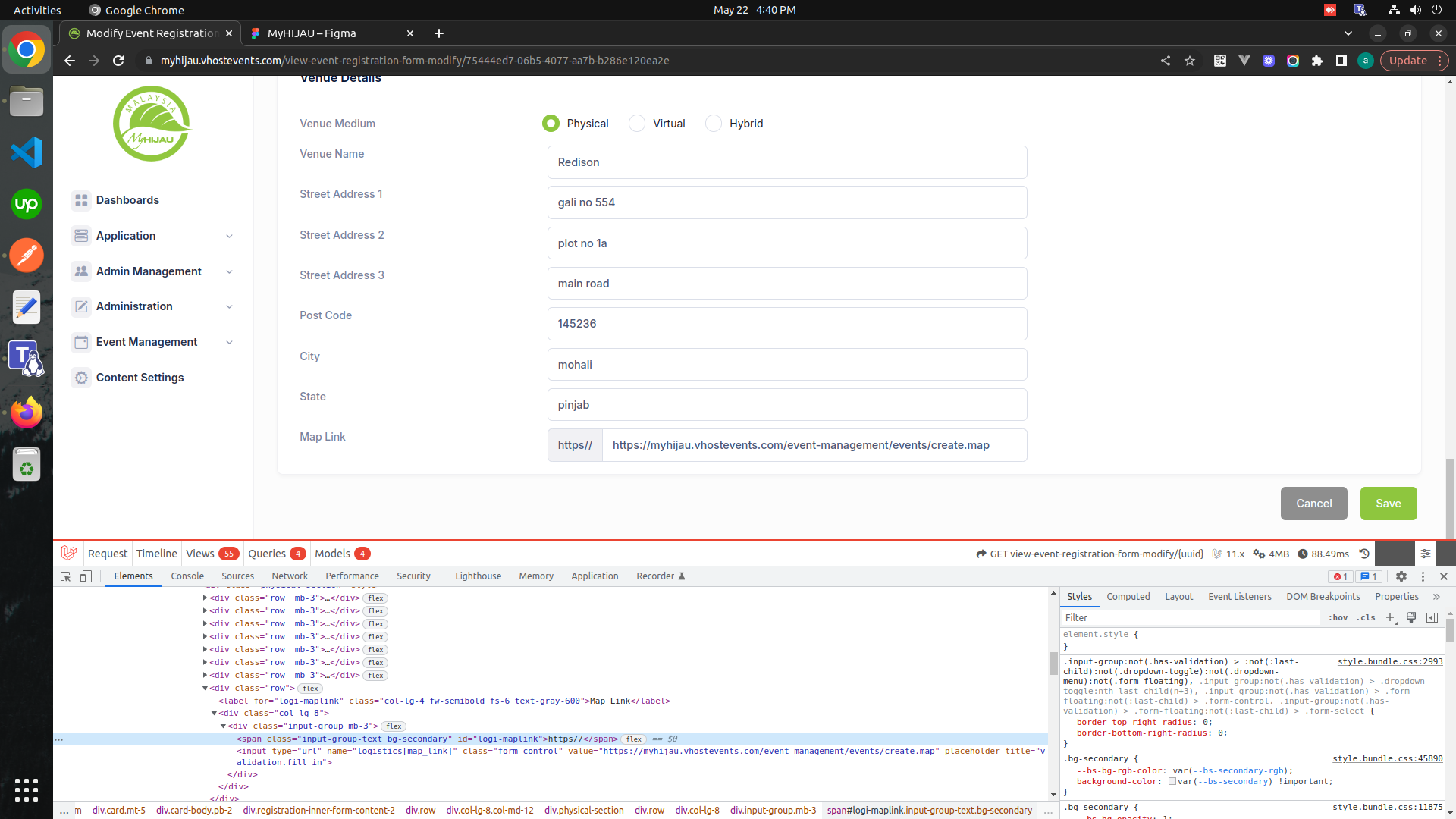Collapse the div class row node in Elements

pyautogui.click(x=205, y=688)
